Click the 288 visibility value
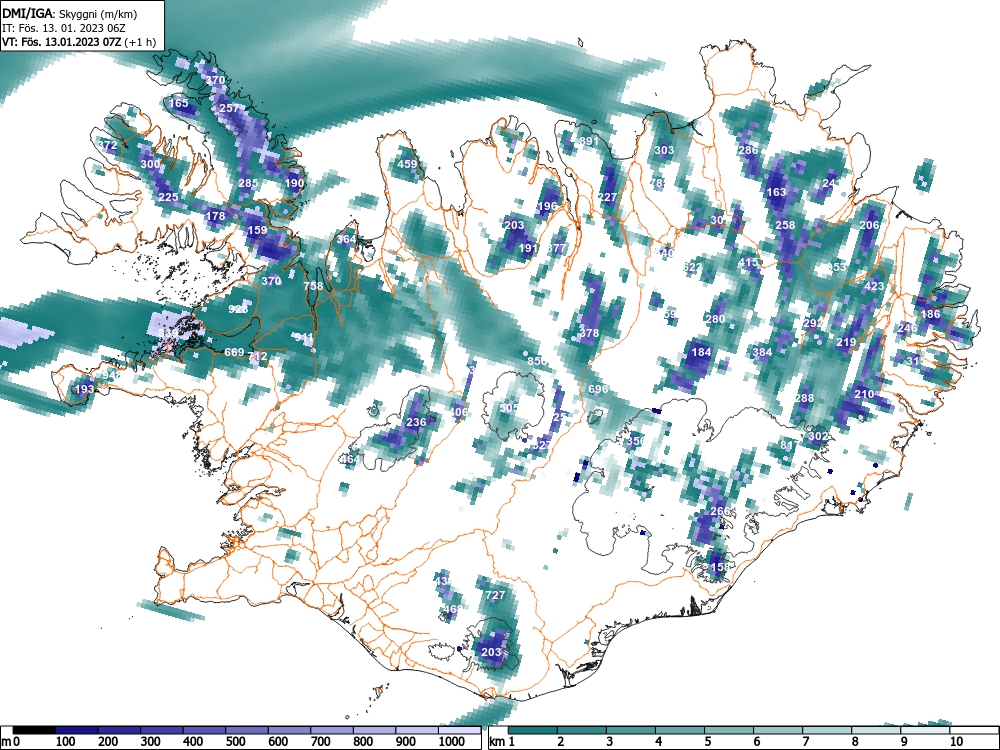This screenshot has height=750, width=1000. pyautogui.click(x=804, y=398)
